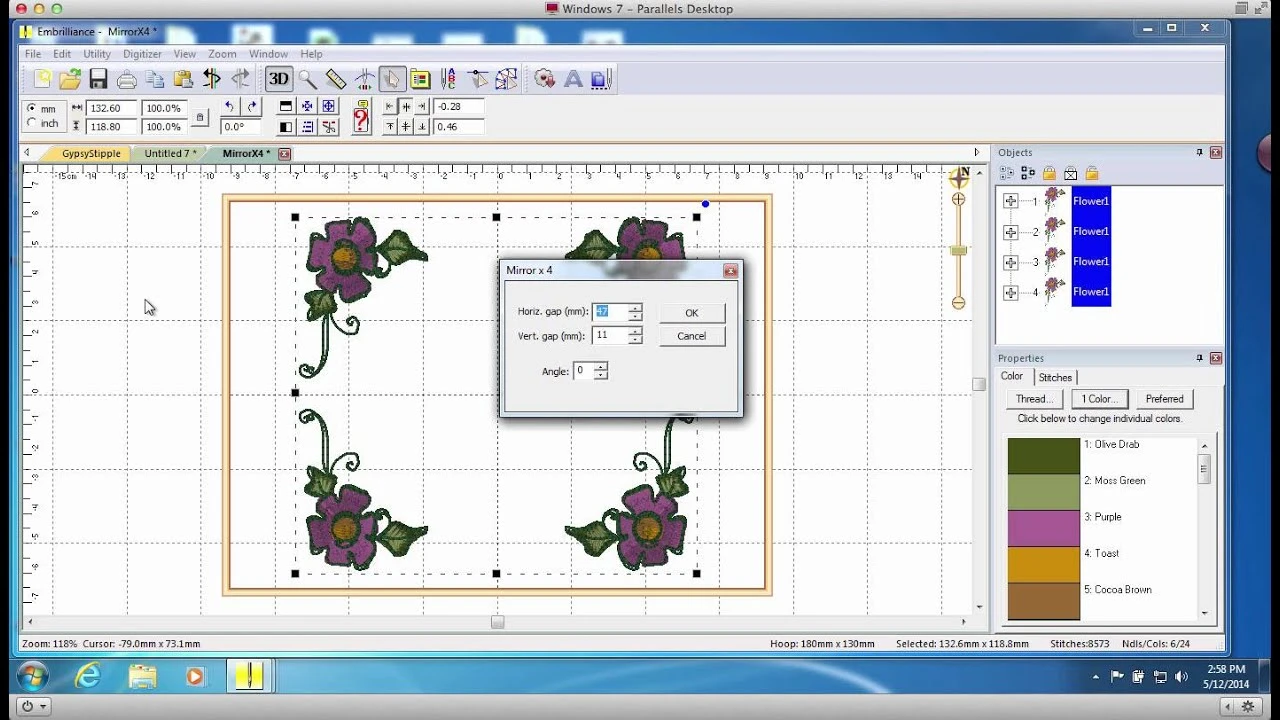This screenshot has width=1280, height=720.
Task: Switch to the GypsyStipple tab
Action: [x=91, y=154]
